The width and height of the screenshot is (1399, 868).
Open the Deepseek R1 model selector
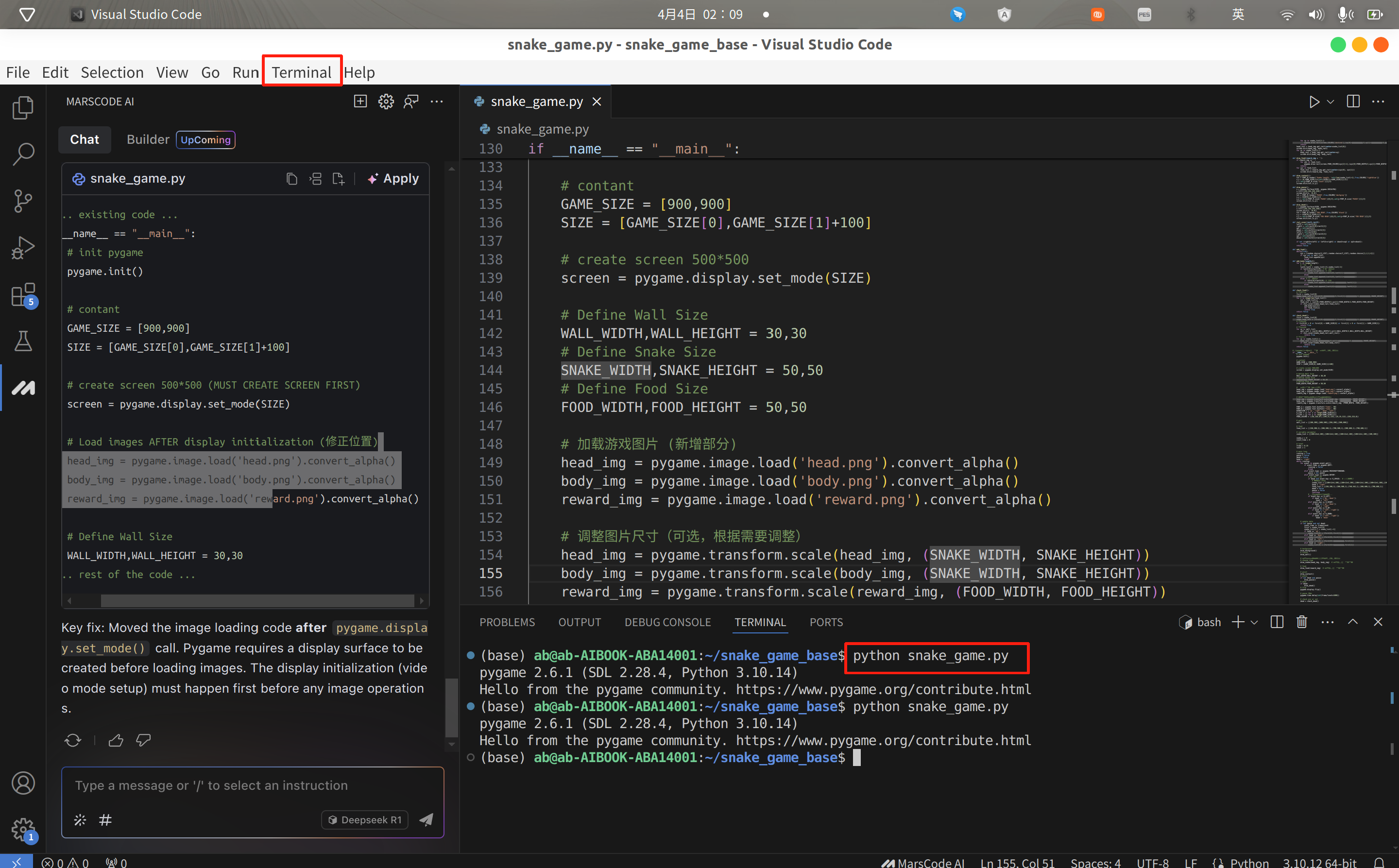pos(365,820)
